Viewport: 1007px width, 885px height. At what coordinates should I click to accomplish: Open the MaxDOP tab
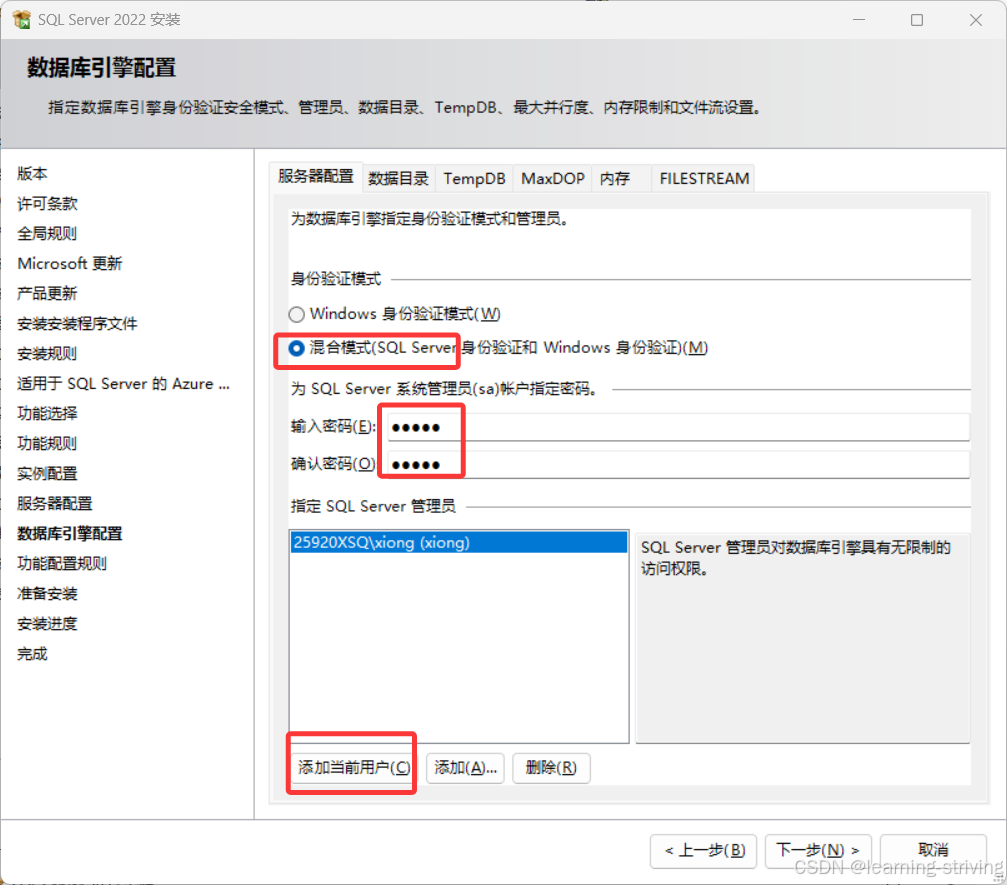click(x=552, y=179)
